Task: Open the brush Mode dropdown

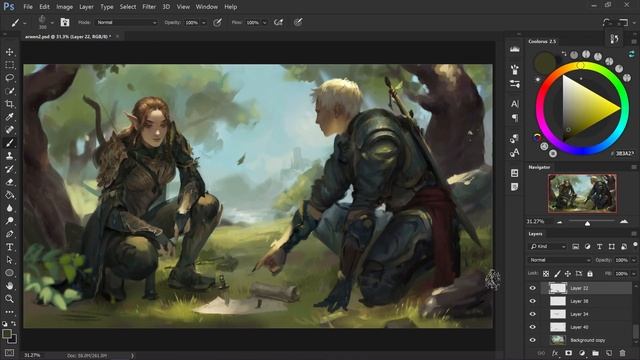Action: point(127,22)
